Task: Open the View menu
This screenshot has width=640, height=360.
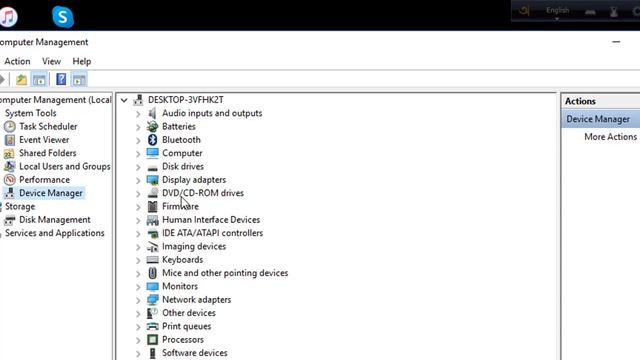Action: (51, 61)
